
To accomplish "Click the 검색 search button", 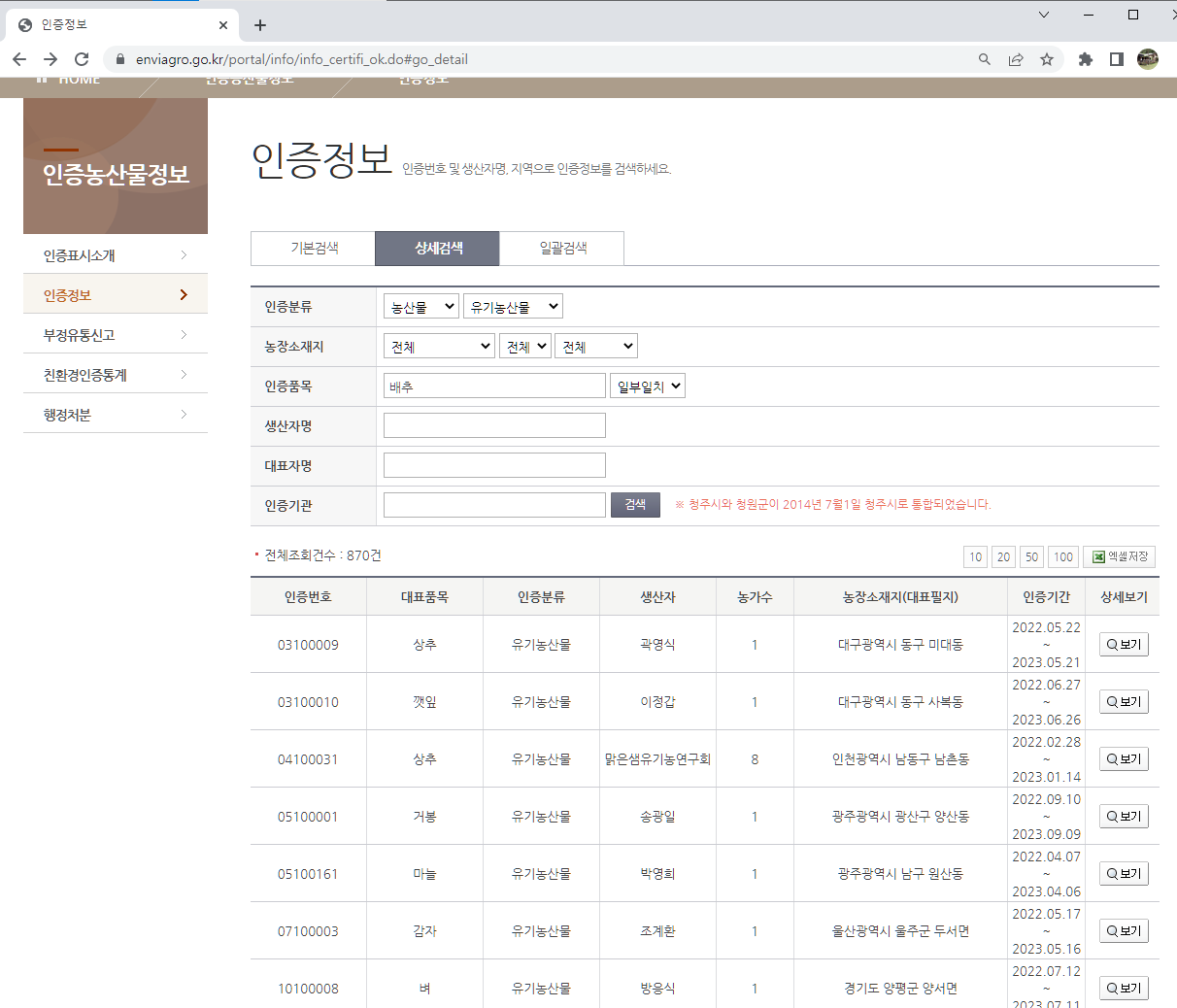I will [x=635, y=505].
